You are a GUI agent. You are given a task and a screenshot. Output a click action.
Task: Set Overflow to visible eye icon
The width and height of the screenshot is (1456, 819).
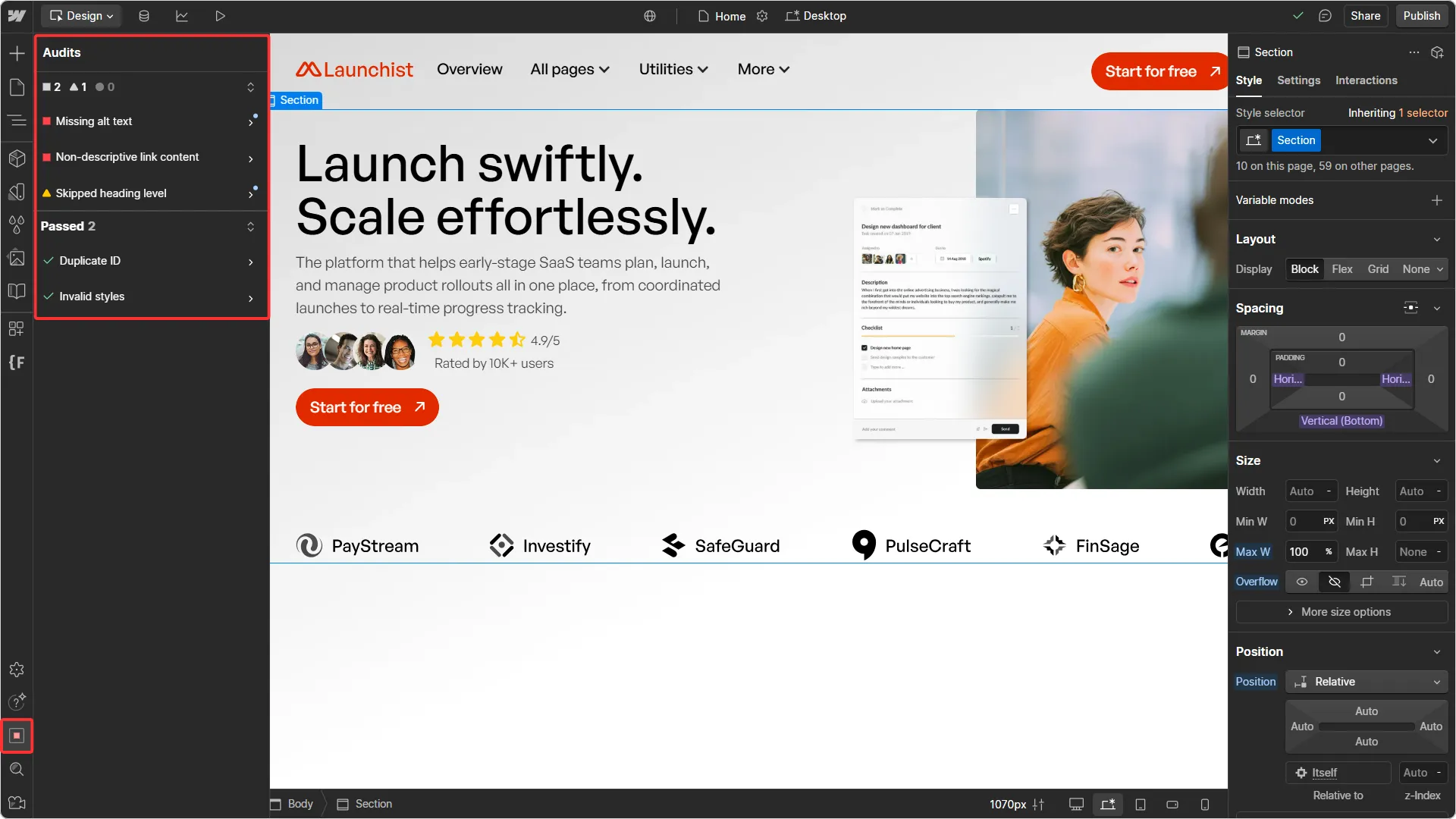[x=1302, y=582]
